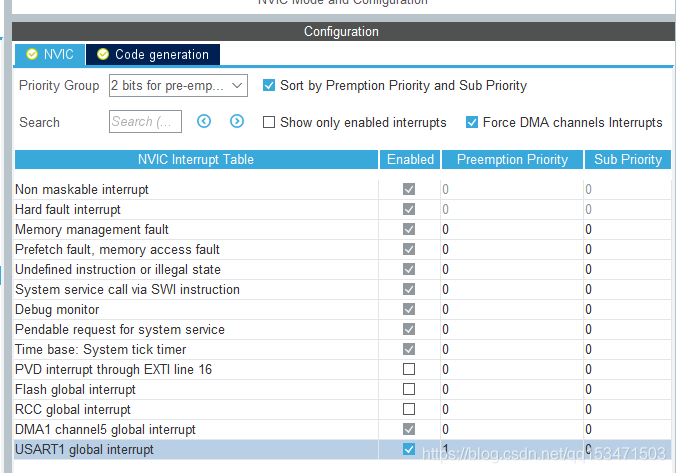Enable PVD interrupt through EXTI line 16
This screenshot has height=473, width=676.
click(409, 369)
